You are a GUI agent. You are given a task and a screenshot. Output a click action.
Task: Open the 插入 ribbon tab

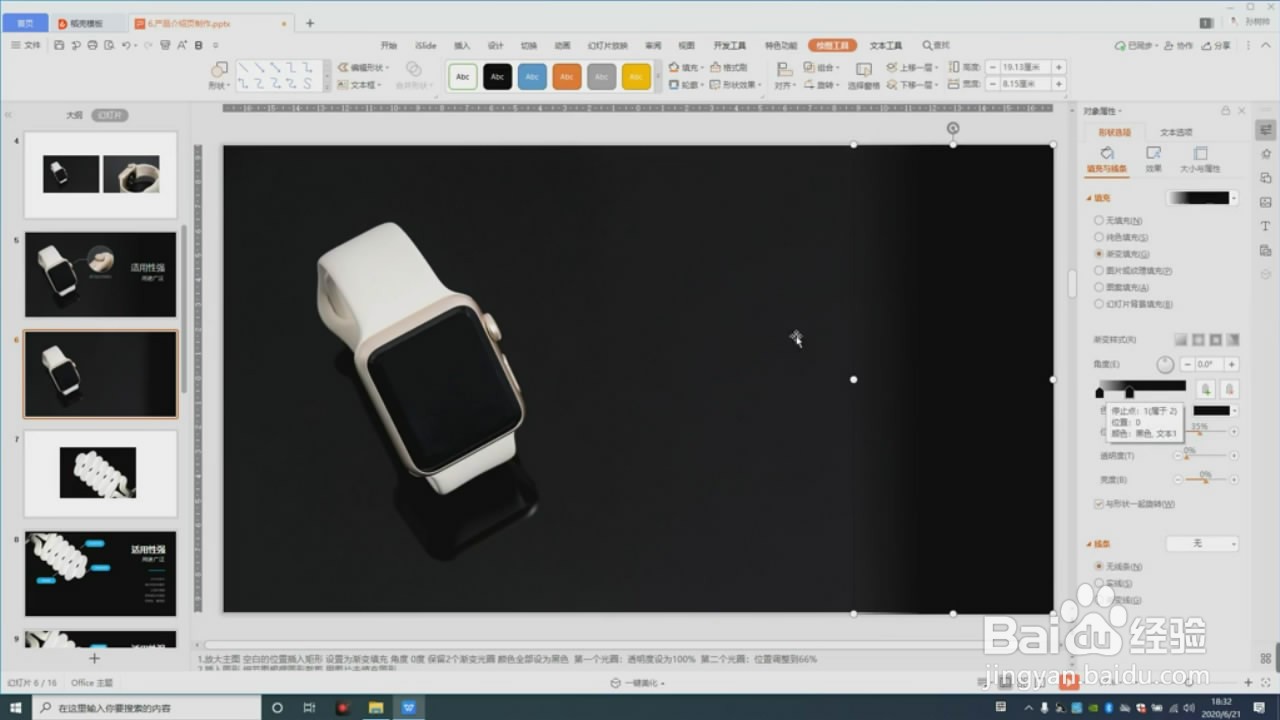tap(462, 45)
